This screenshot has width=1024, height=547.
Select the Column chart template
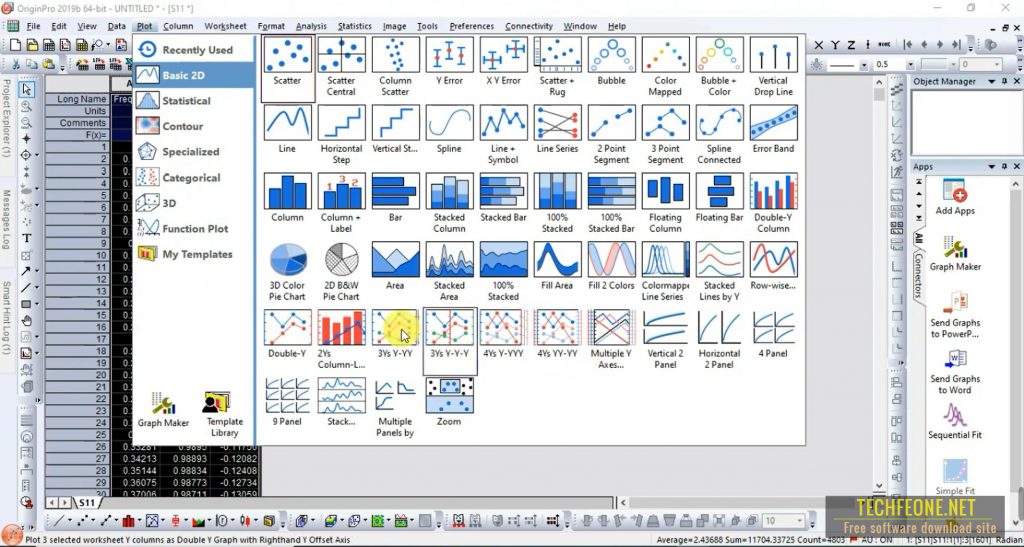coord(287,199)
